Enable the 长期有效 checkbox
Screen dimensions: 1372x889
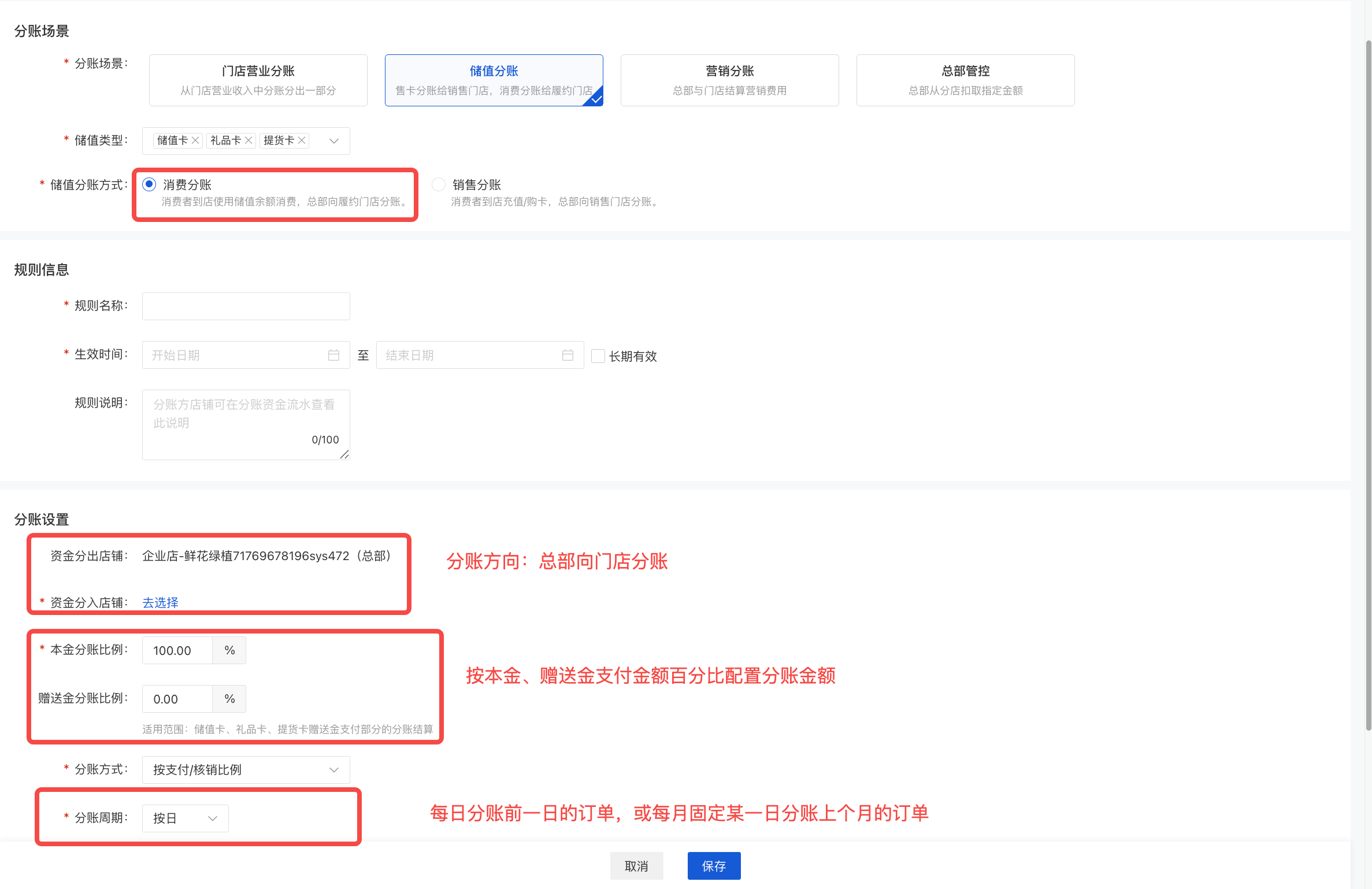(598, 356)
